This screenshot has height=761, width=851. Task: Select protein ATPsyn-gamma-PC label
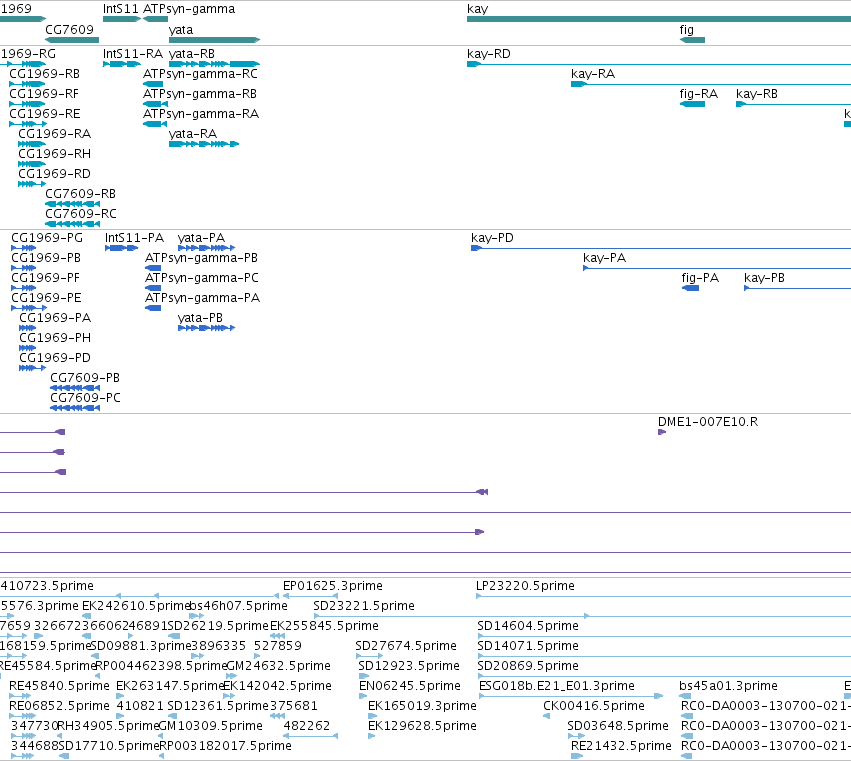[201, 278]
